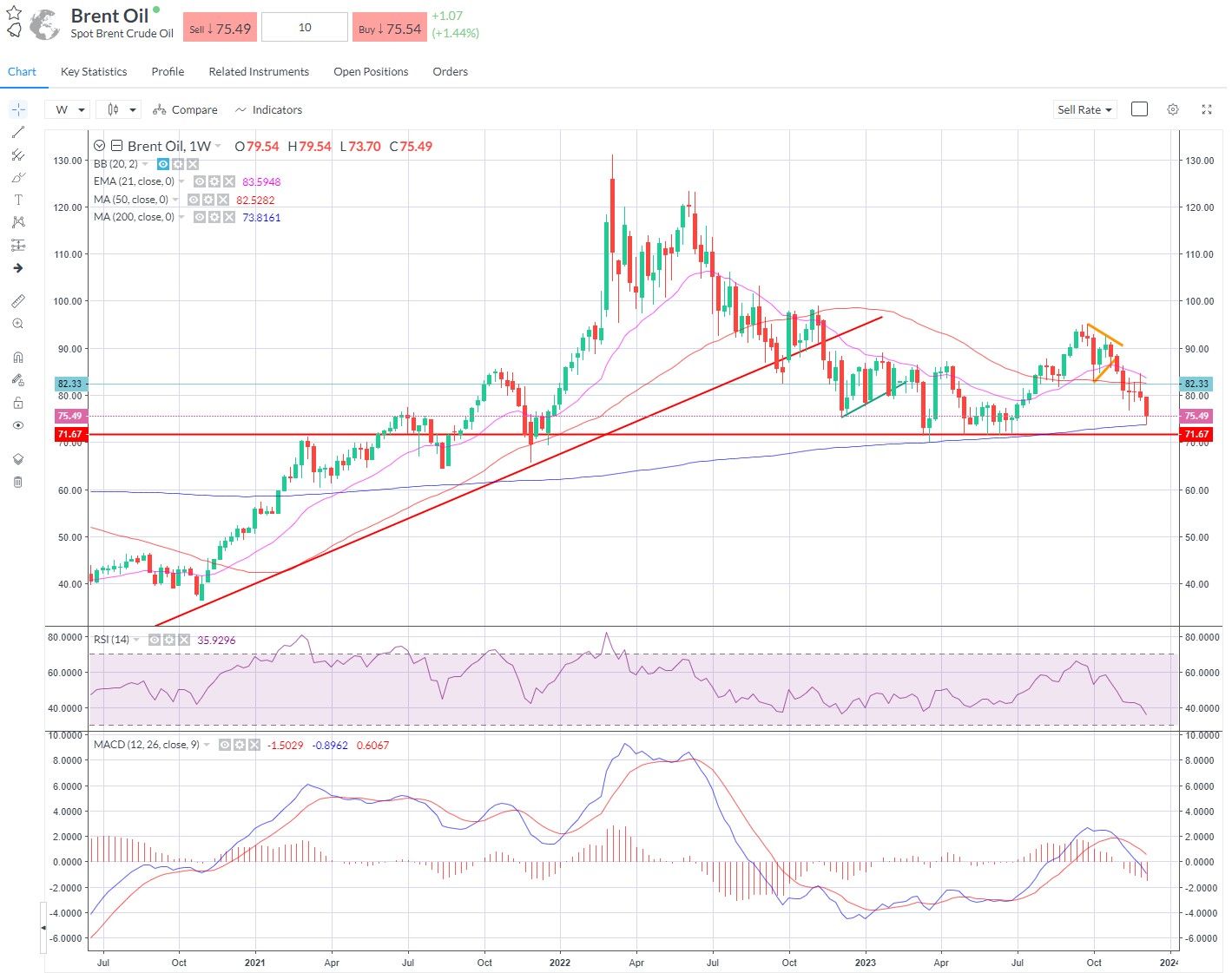1232x973 pixels.
Task: Hide the MA 200 indicator line
Action: click(x=199, y=217)
